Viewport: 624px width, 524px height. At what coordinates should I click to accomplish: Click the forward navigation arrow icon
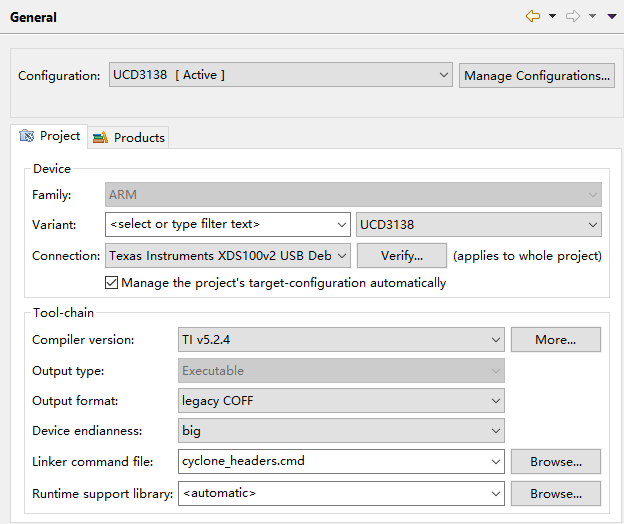[x=573, y=16]
